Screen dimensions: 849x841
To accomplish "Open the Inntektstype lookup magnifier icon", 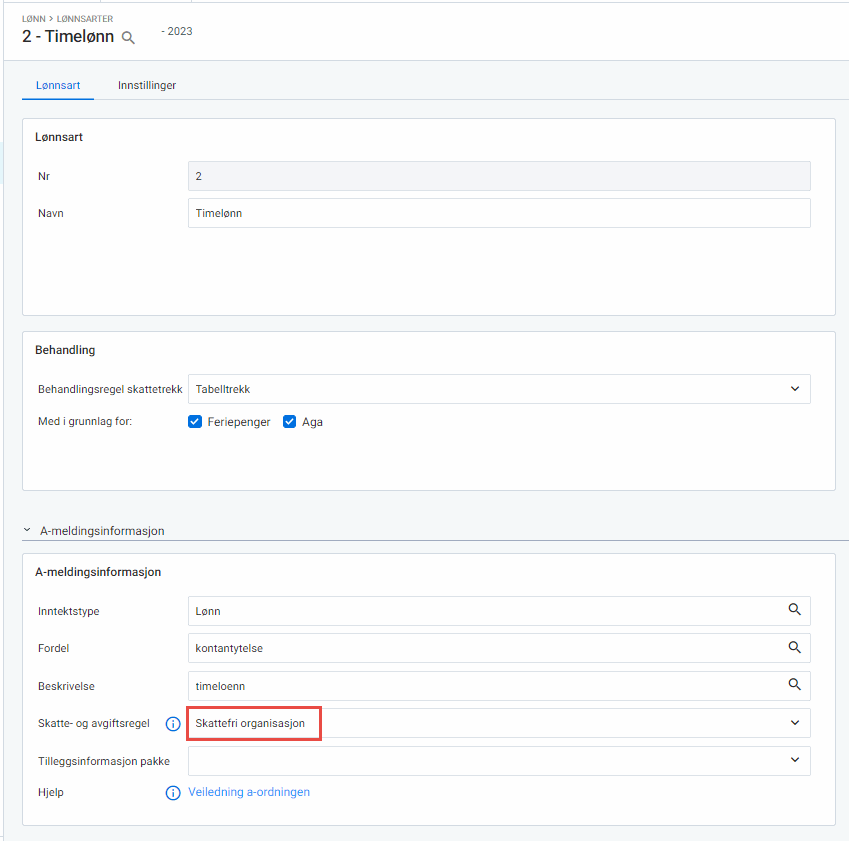I will click(x=794, y=610).
